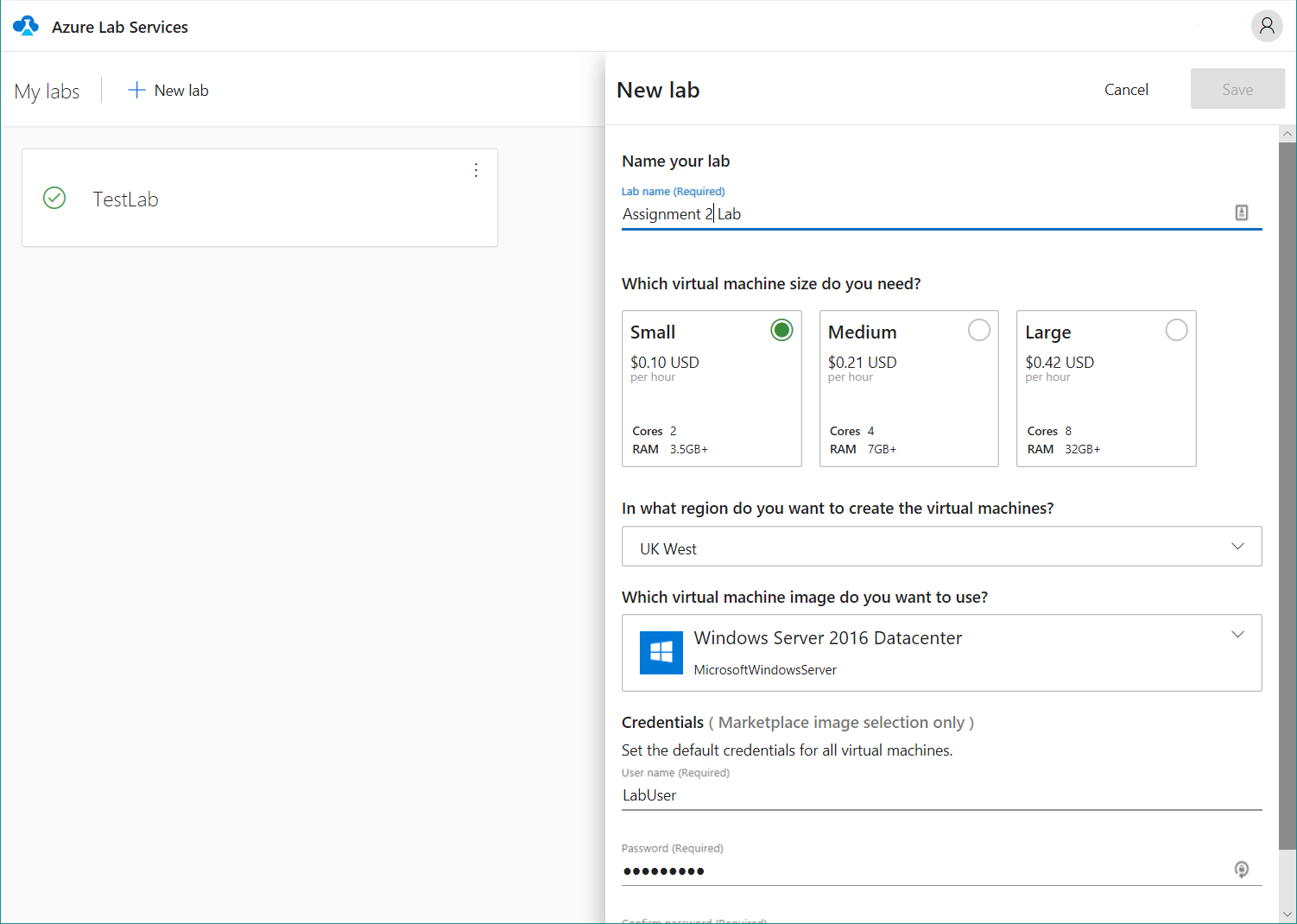Click the "3.5GB+" RAM value

pyautogui.click(x=688, y=449)
